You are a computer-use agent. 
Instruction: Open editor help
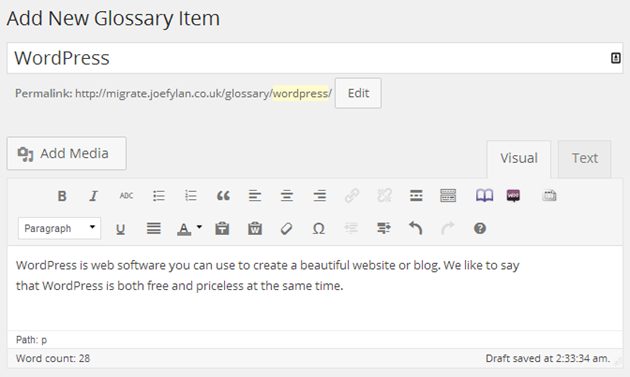pos(480,228)
